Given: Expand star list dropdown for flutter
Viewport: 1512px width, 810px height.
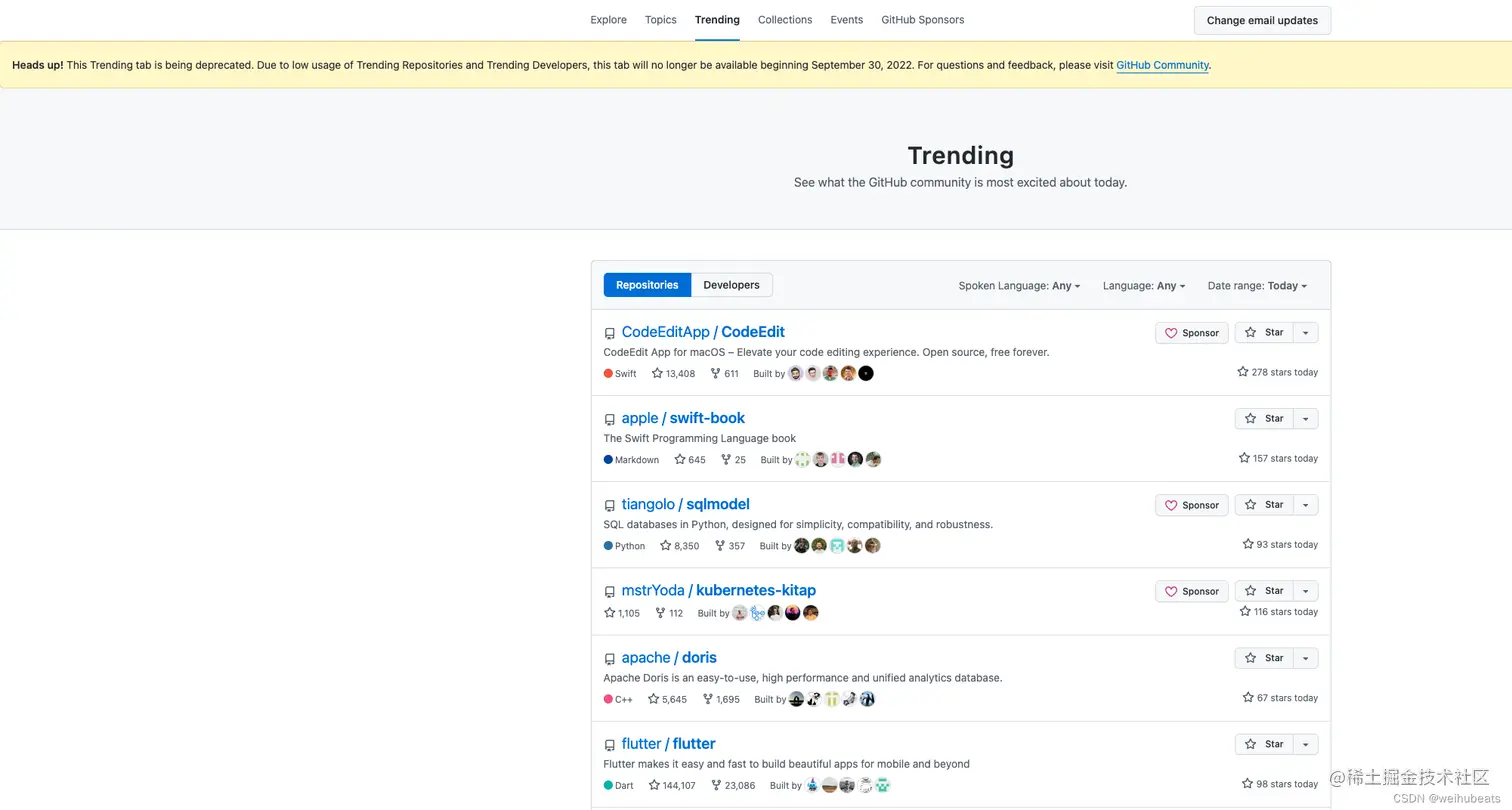Looking at the screenshot, I should pos(1306,744).
